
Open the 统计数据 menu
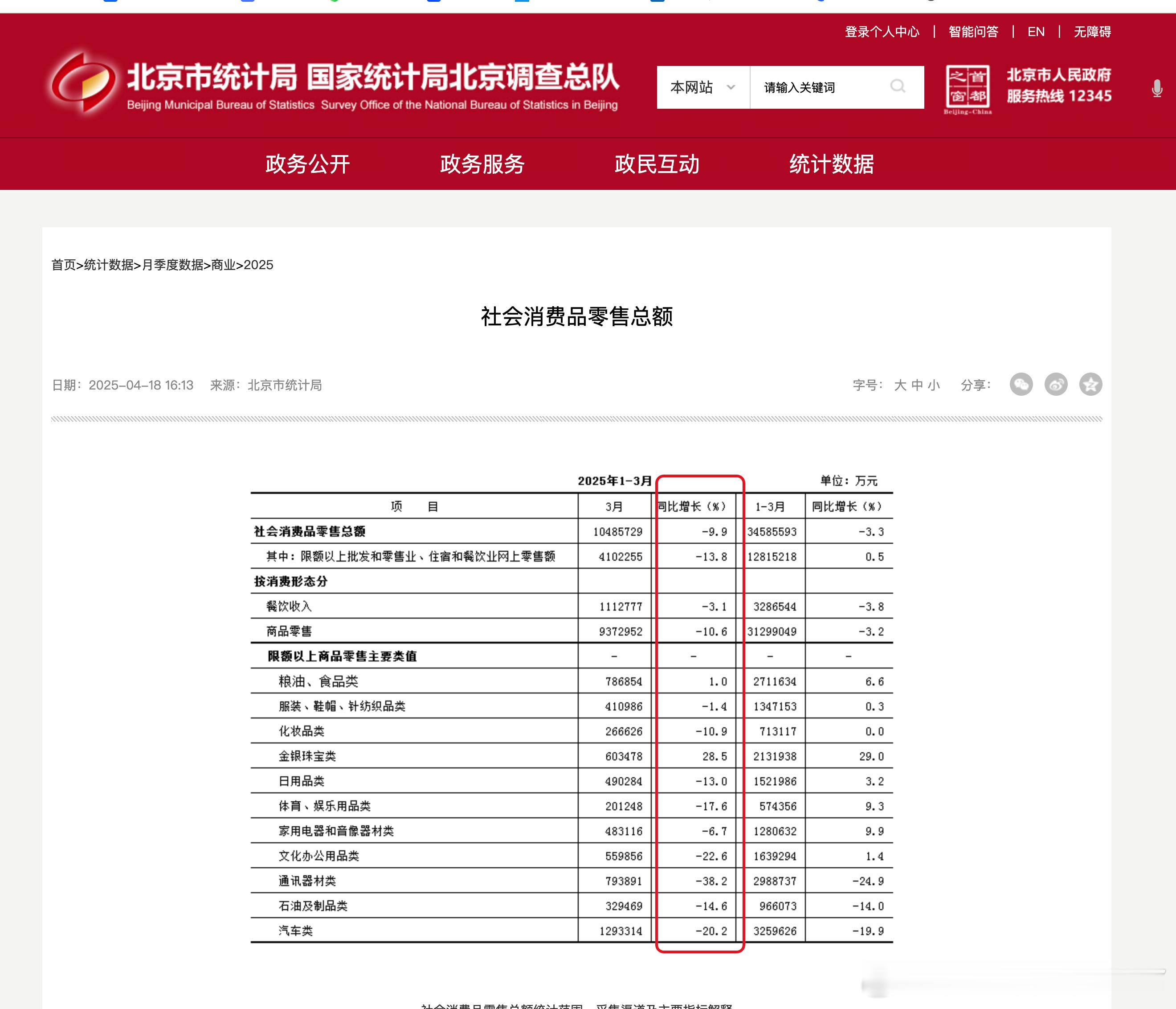tap(832, 164)
